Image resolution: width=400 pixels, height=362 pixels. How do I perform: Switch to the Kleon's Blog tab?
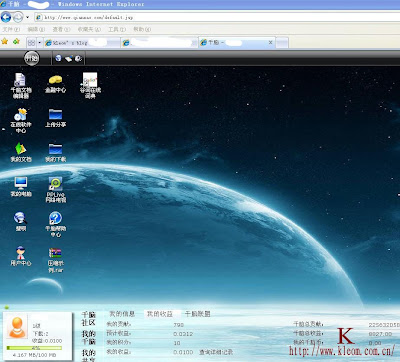[x=82, y=43]
